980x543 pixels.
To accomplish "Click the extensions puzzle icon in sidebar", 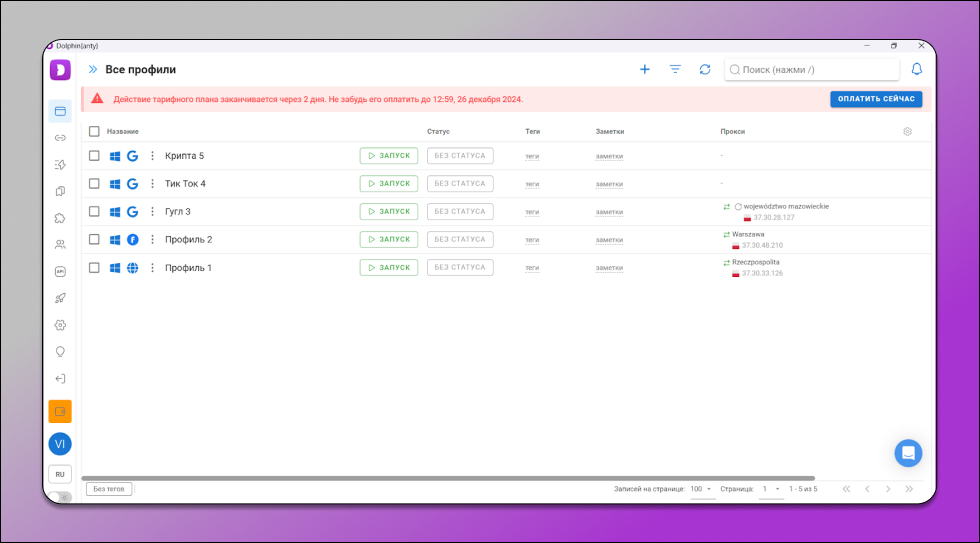I will point(60,217).
